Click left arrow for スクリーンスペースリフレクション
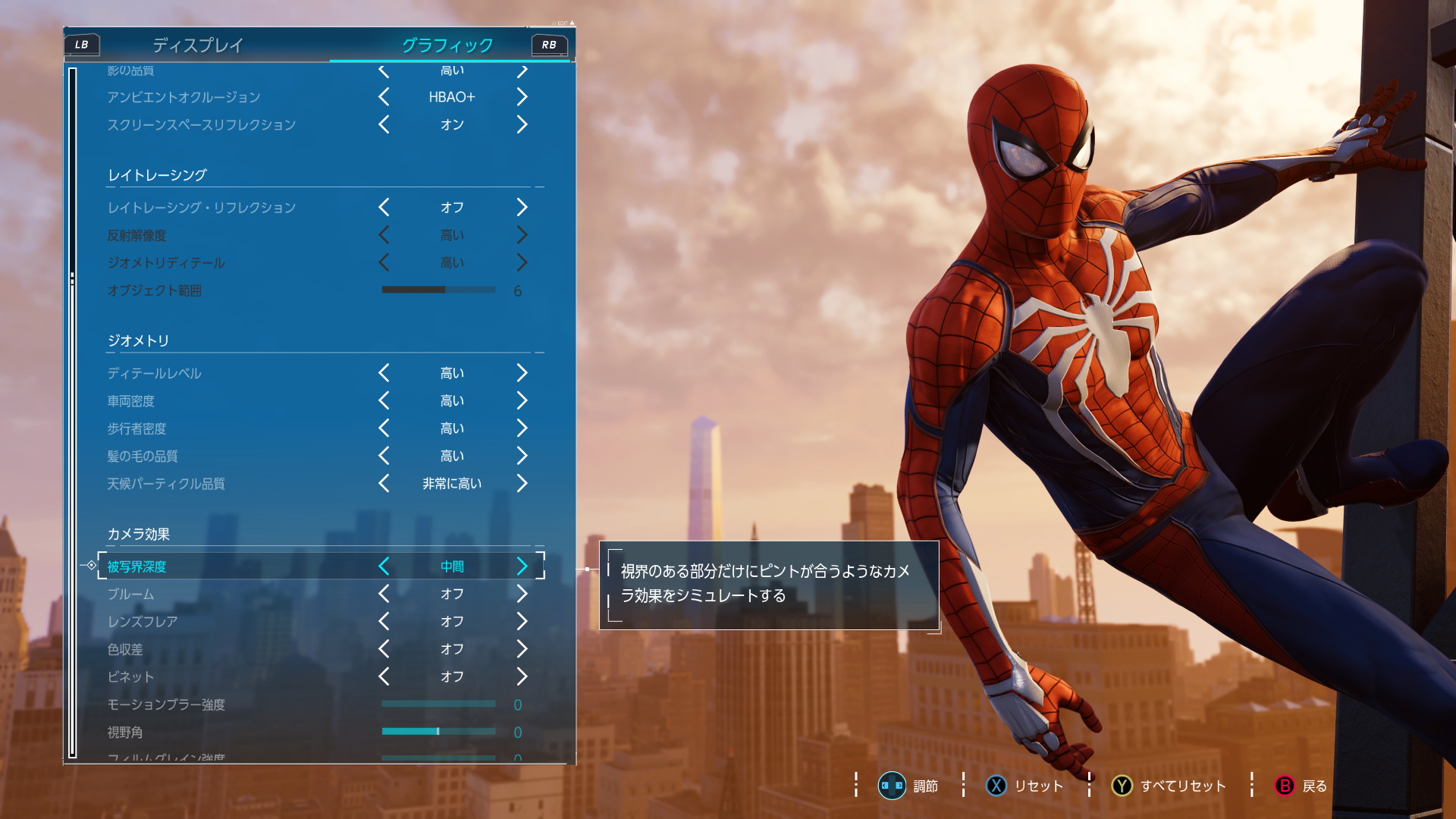This screenshot has width=1456, height=819. (x=384, y=124)
